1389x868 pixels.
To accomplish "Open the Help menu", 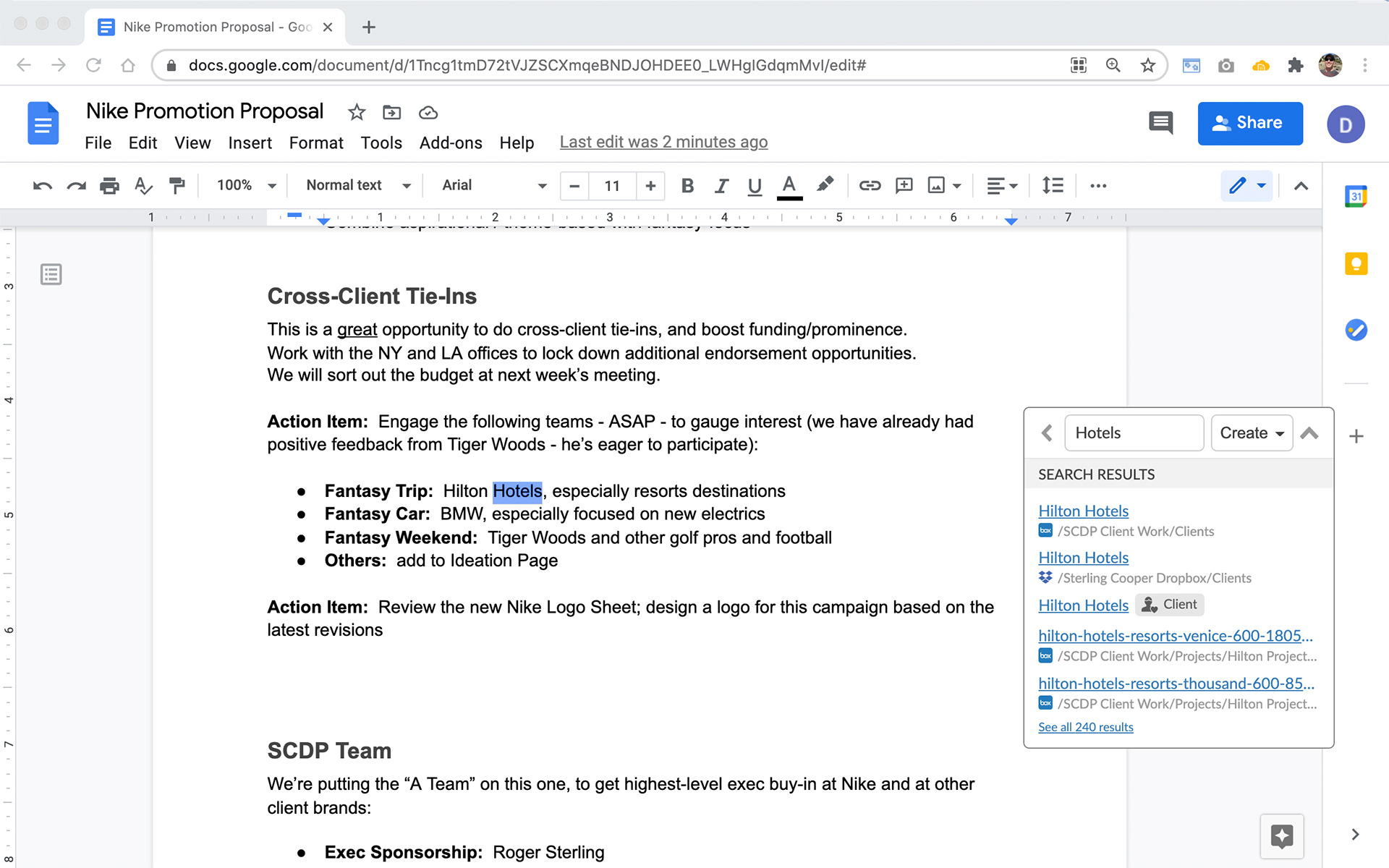I will pyautogui.click(x=517, y=142).
